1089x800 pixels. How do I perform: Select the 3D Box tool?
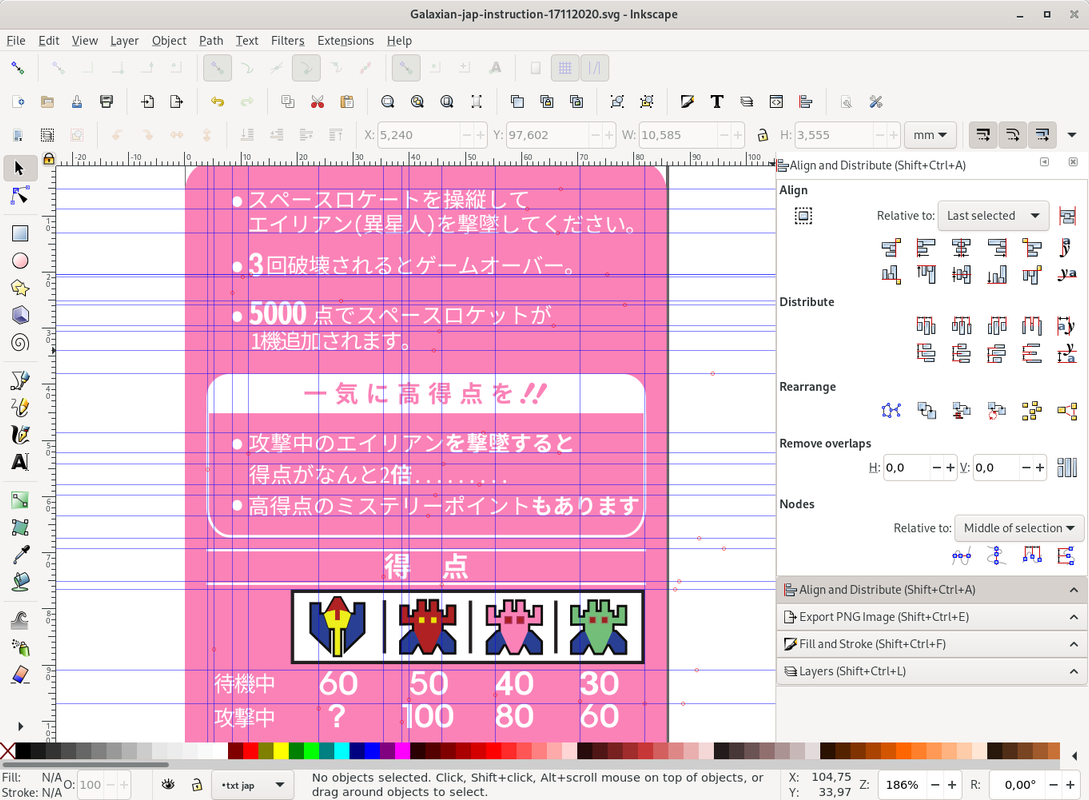19,315
